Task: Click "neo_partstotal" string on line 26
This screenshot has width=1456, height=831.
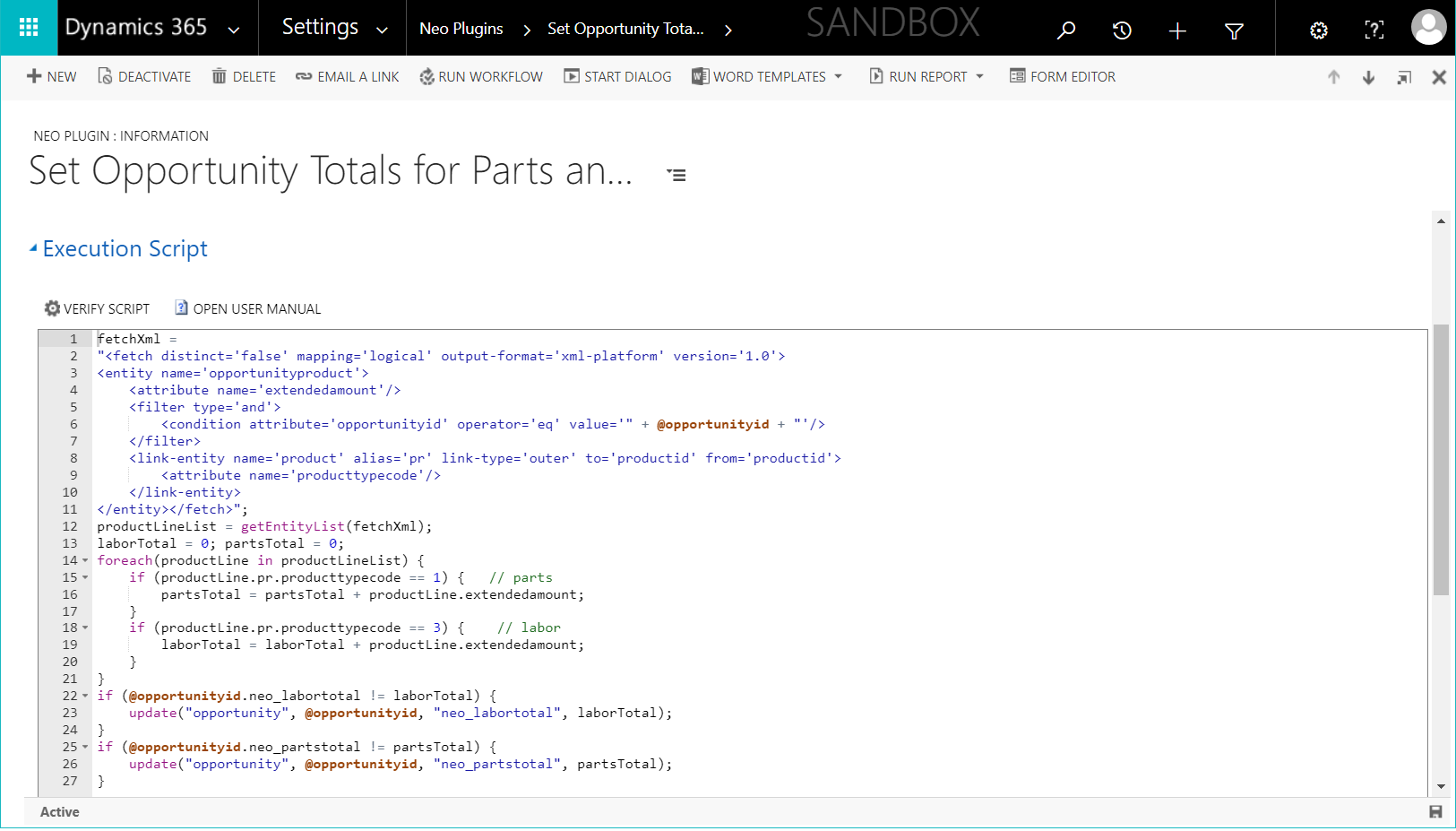Action: point(497,764)
